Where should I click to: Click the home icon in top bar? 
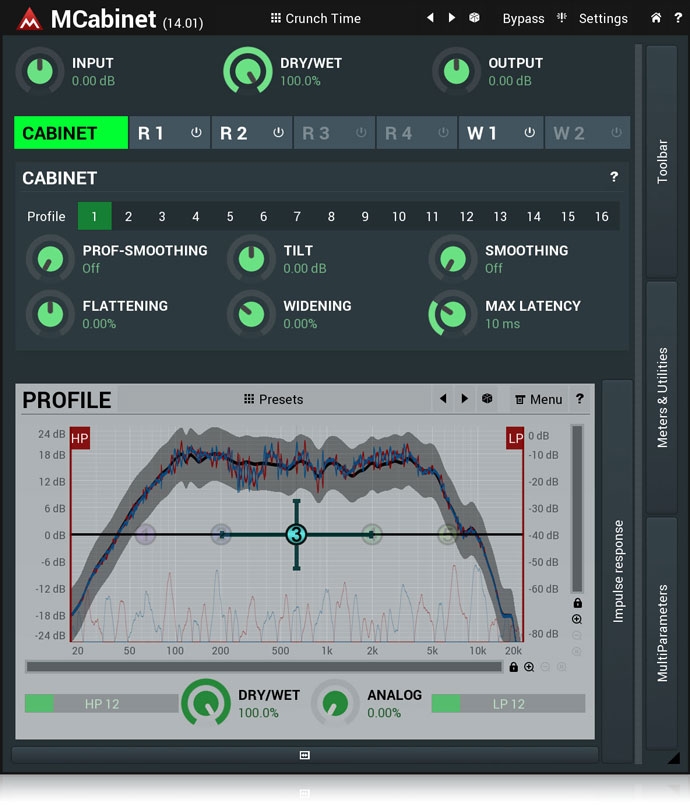(656, 18)
